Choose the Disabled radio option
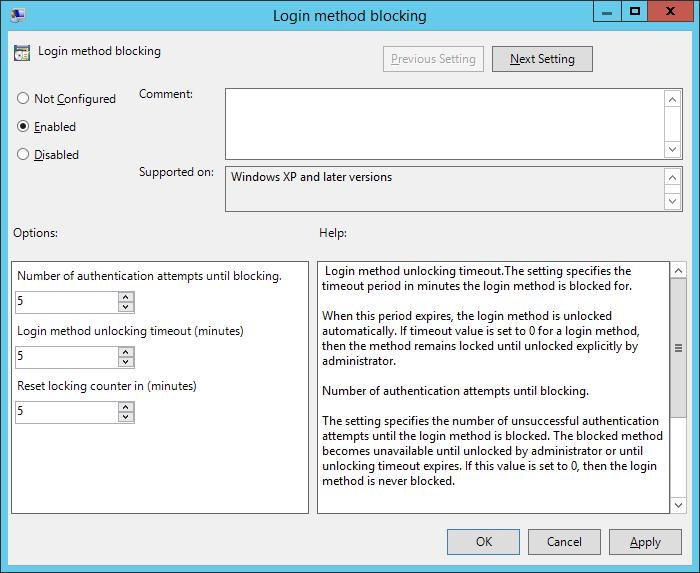The width and height of the screenshot is (700, 573). coord(23,155)
